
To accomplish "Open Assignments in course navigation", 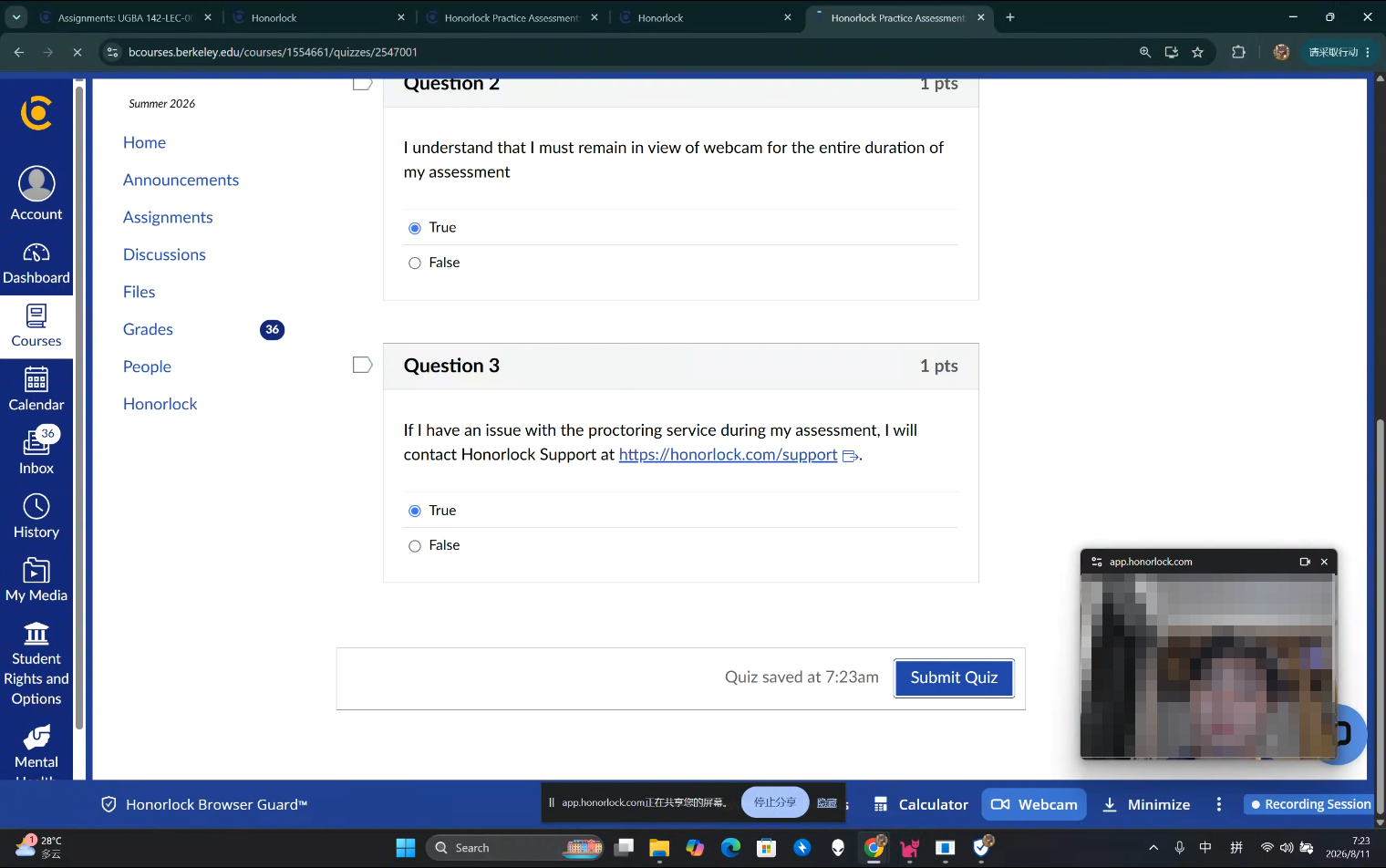I will click(x=168, y=217).
